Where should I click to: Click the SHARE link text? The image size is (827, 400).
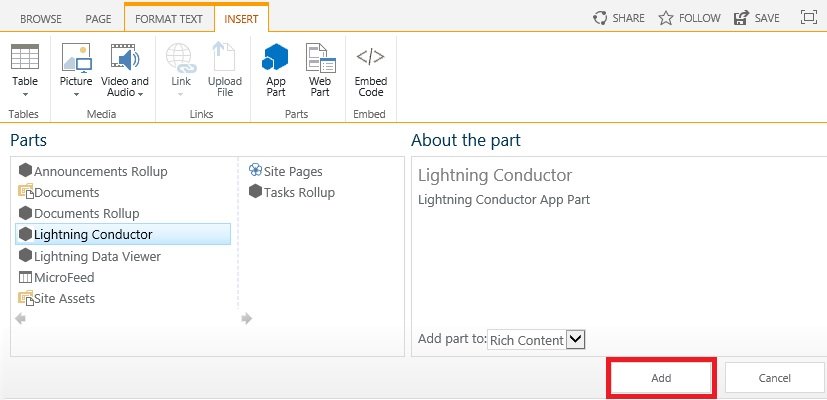point(628,18)
